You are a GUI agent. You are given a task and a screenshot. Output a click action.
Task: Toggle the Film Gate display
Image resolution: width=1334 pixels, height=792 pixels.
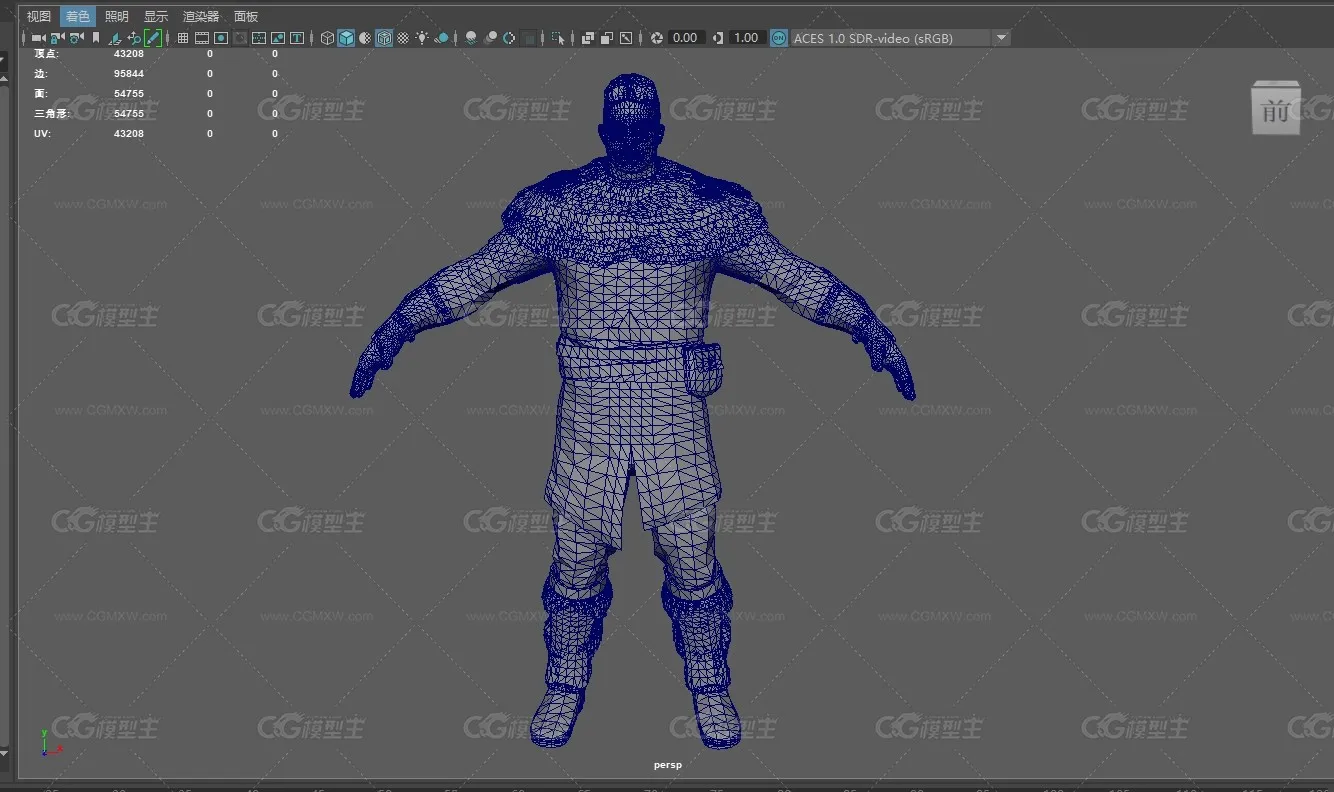[202, 38]
